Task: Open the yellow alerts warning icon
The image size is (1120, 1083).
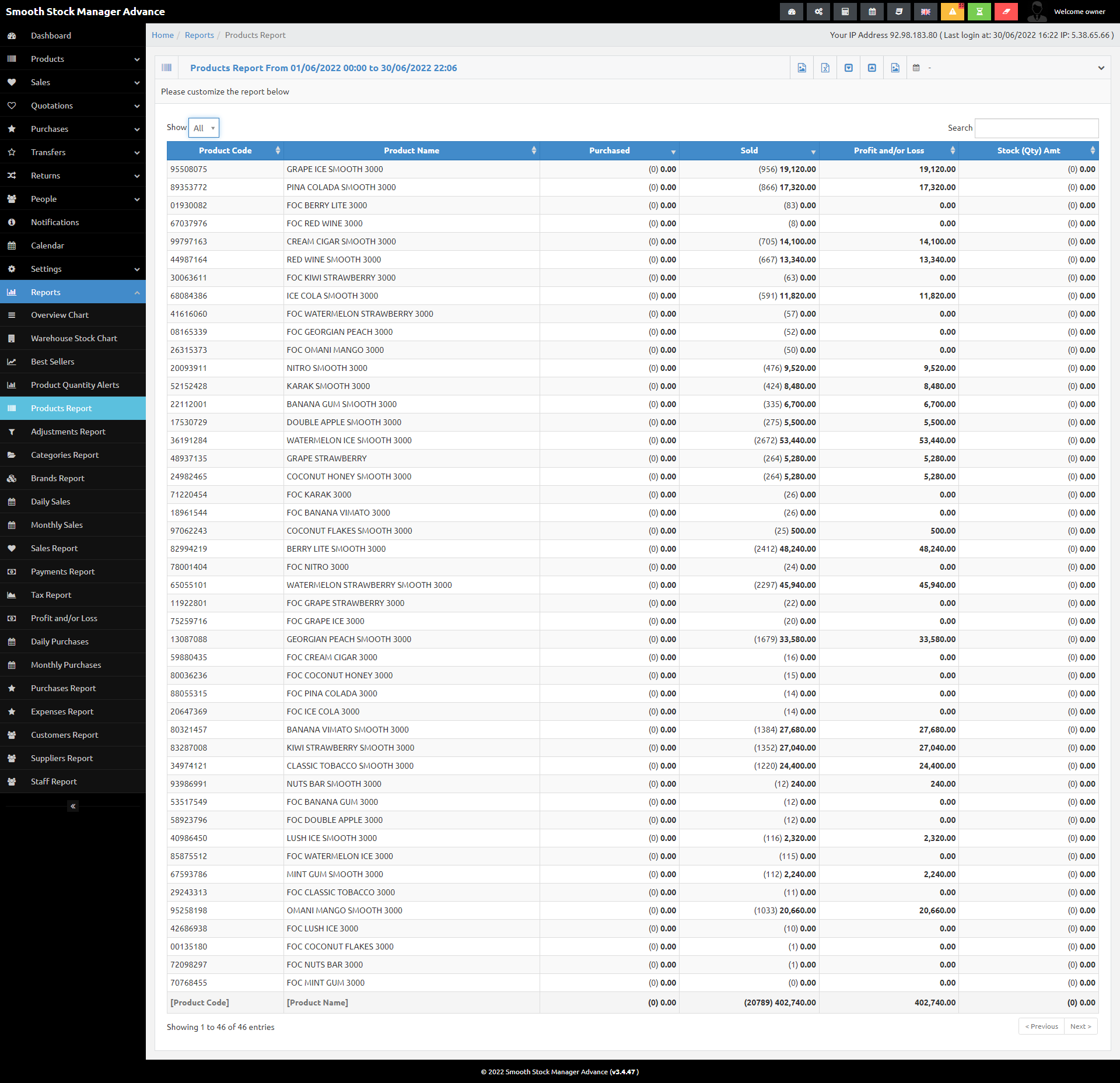Action: 953,12
